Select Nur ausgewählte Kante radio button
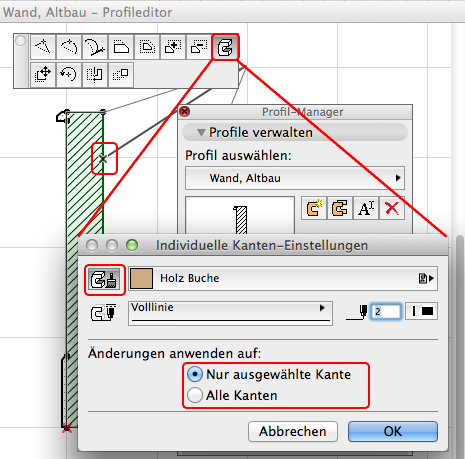The image size is (465, 459). coord(195,374)
